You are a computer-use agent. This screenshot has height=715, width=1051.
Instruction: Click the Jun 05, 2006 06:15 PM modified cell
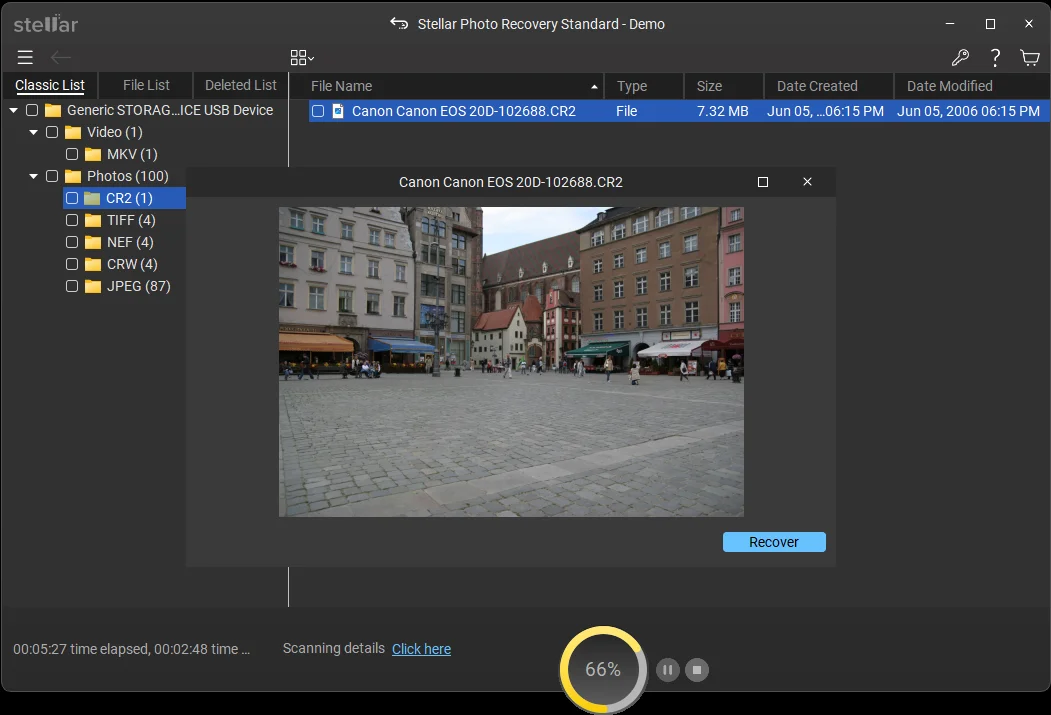coord(969,111)
